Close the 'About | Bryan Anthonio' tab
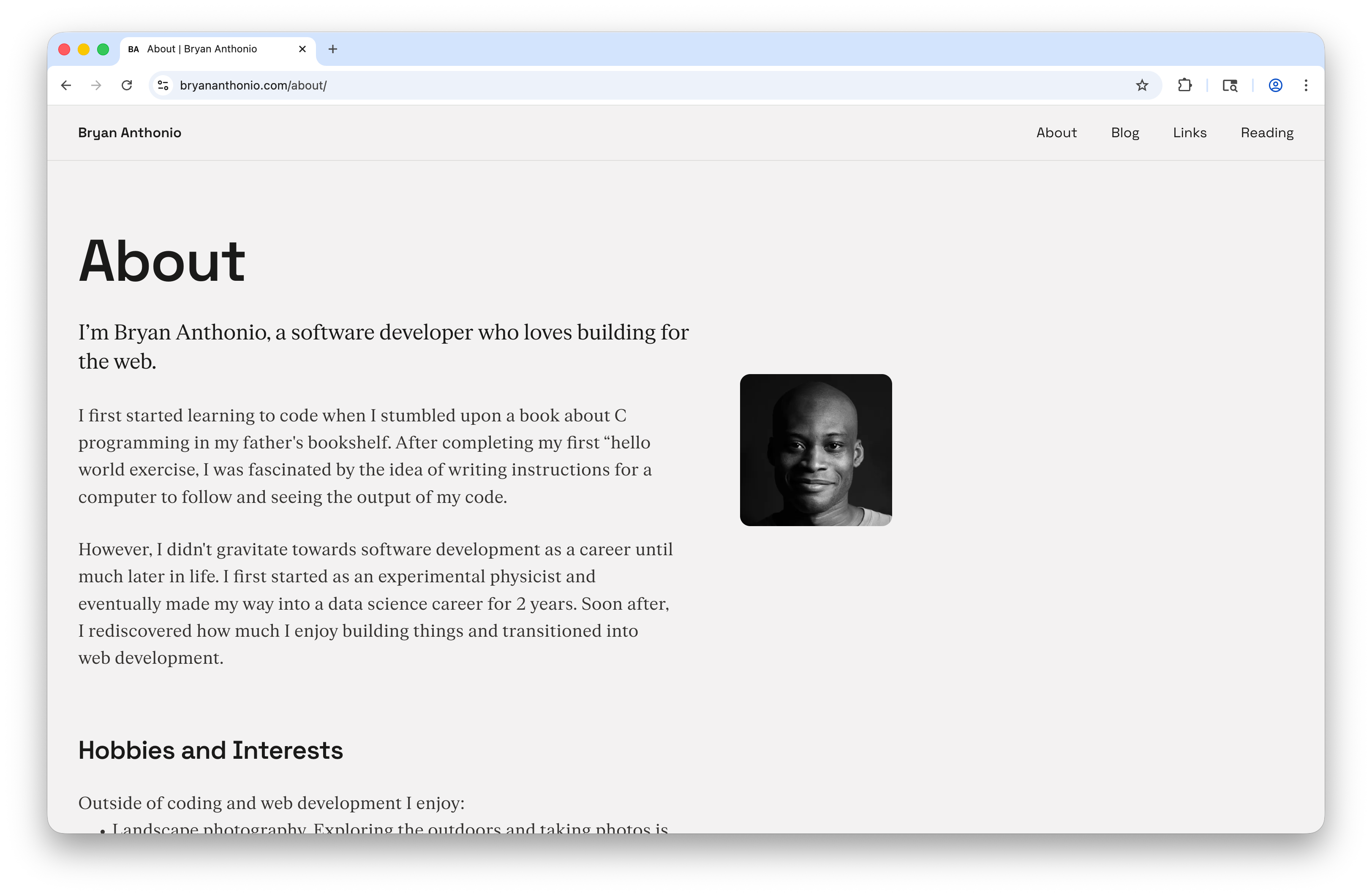 coord(302,49)
